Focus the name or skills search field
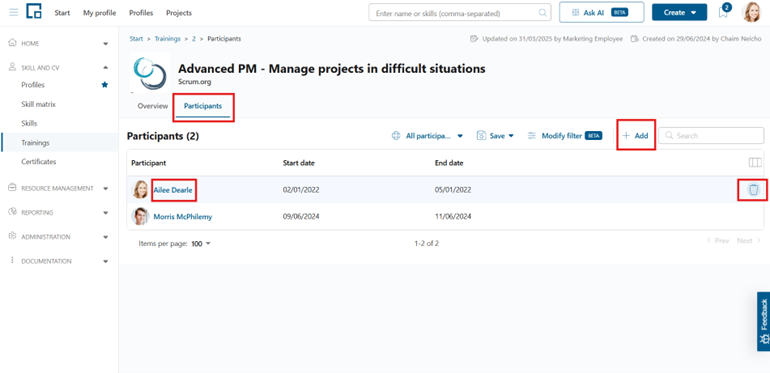The height and width of the screenshot is (373, 770). point(459,13)
